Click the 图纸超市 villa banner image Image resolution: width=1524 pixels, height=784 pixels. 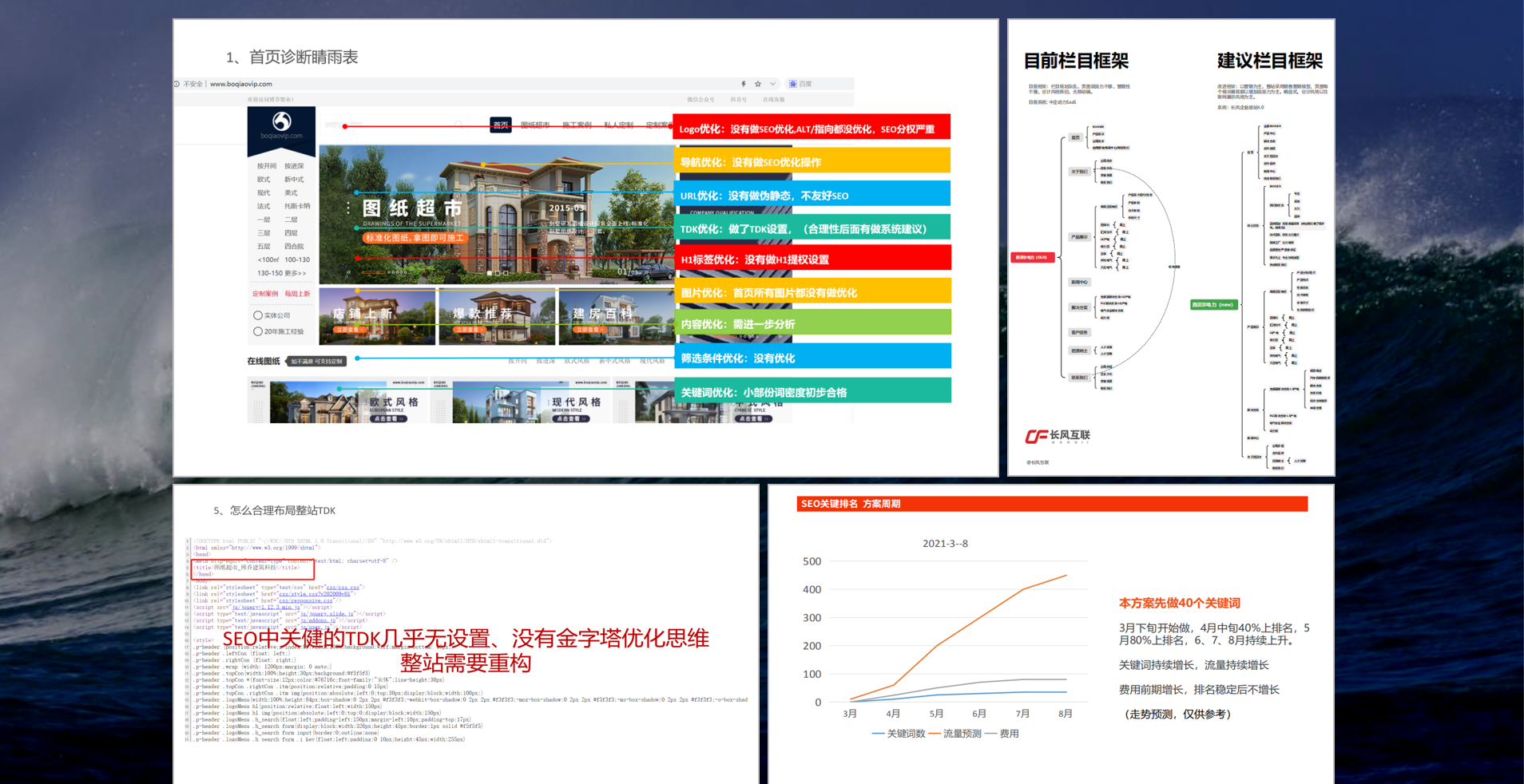[x=496, y=214]
